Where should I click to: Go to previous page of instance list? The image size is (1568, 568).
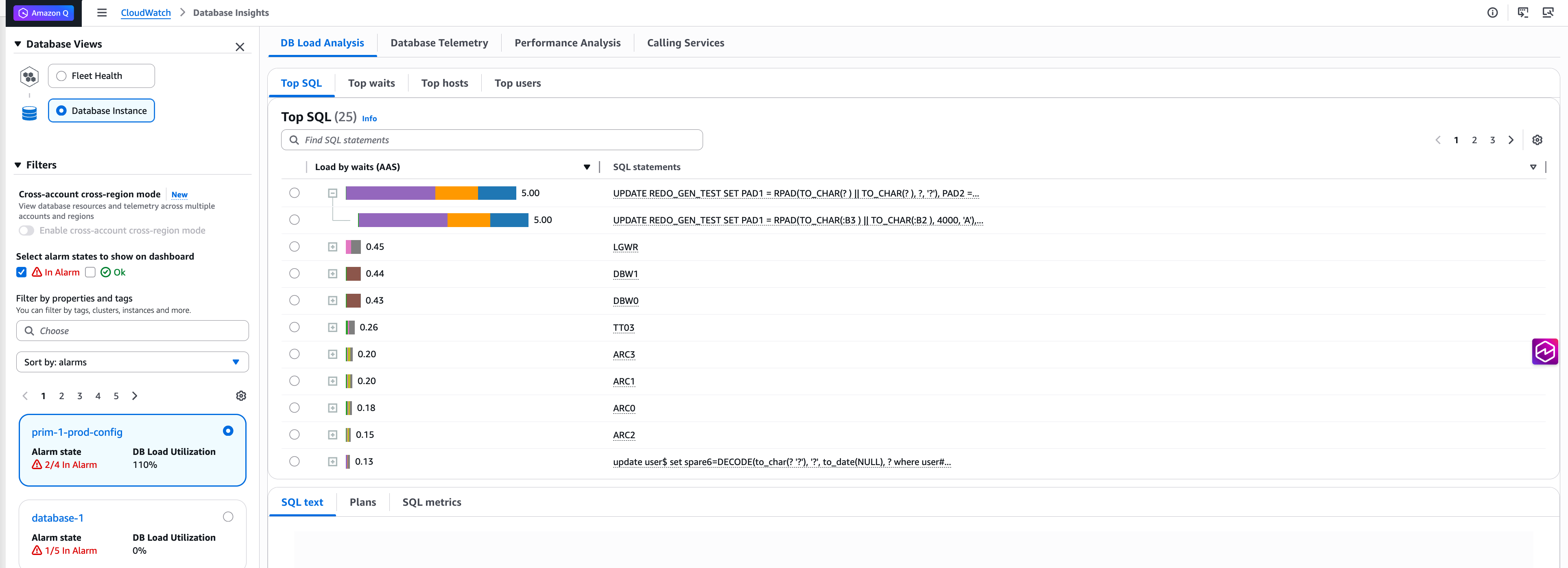pyautogui.click(x=25, y=396)
